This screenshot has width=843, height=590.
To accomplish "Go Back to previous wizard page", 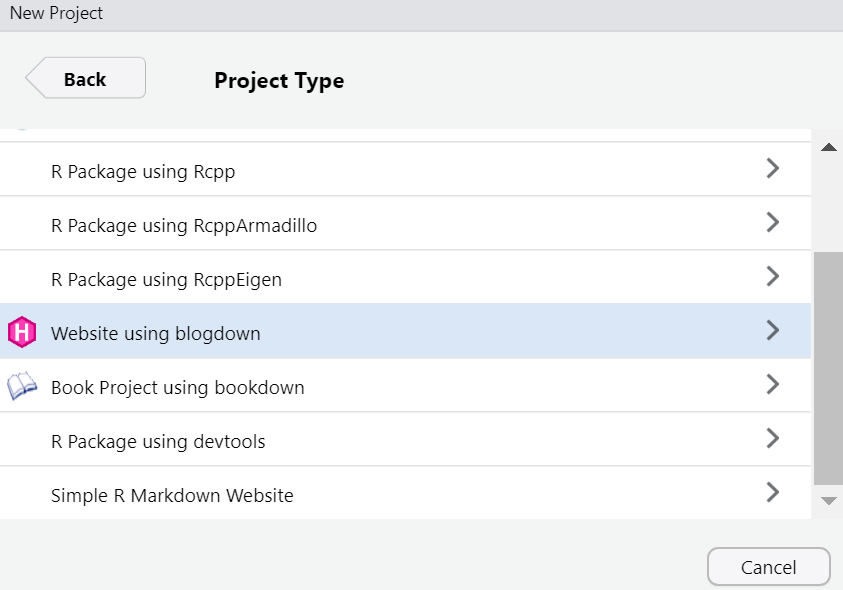I will [x=85, y=78].
